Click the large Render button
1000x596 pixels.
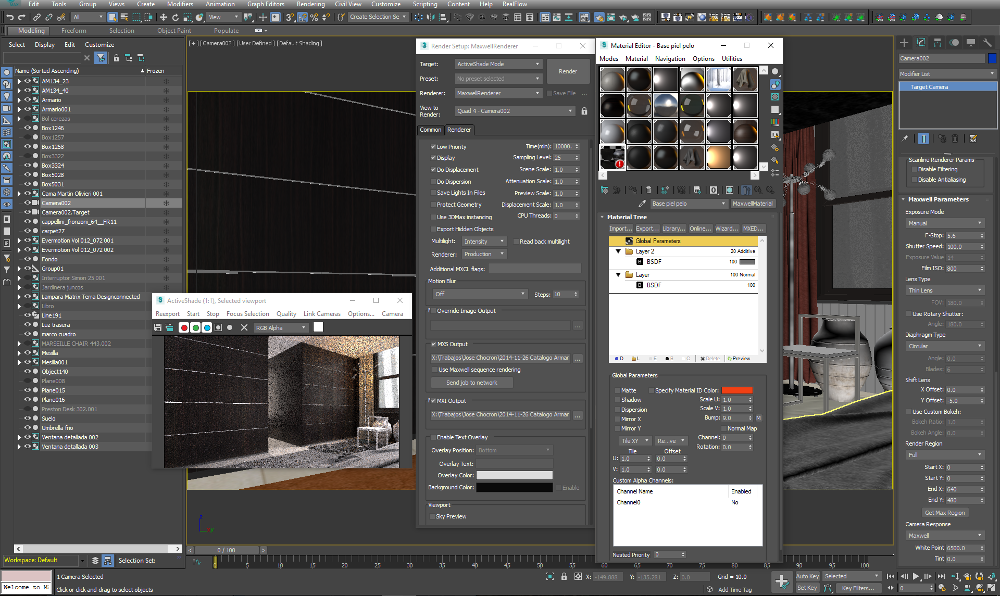click(x=567, y=71)
